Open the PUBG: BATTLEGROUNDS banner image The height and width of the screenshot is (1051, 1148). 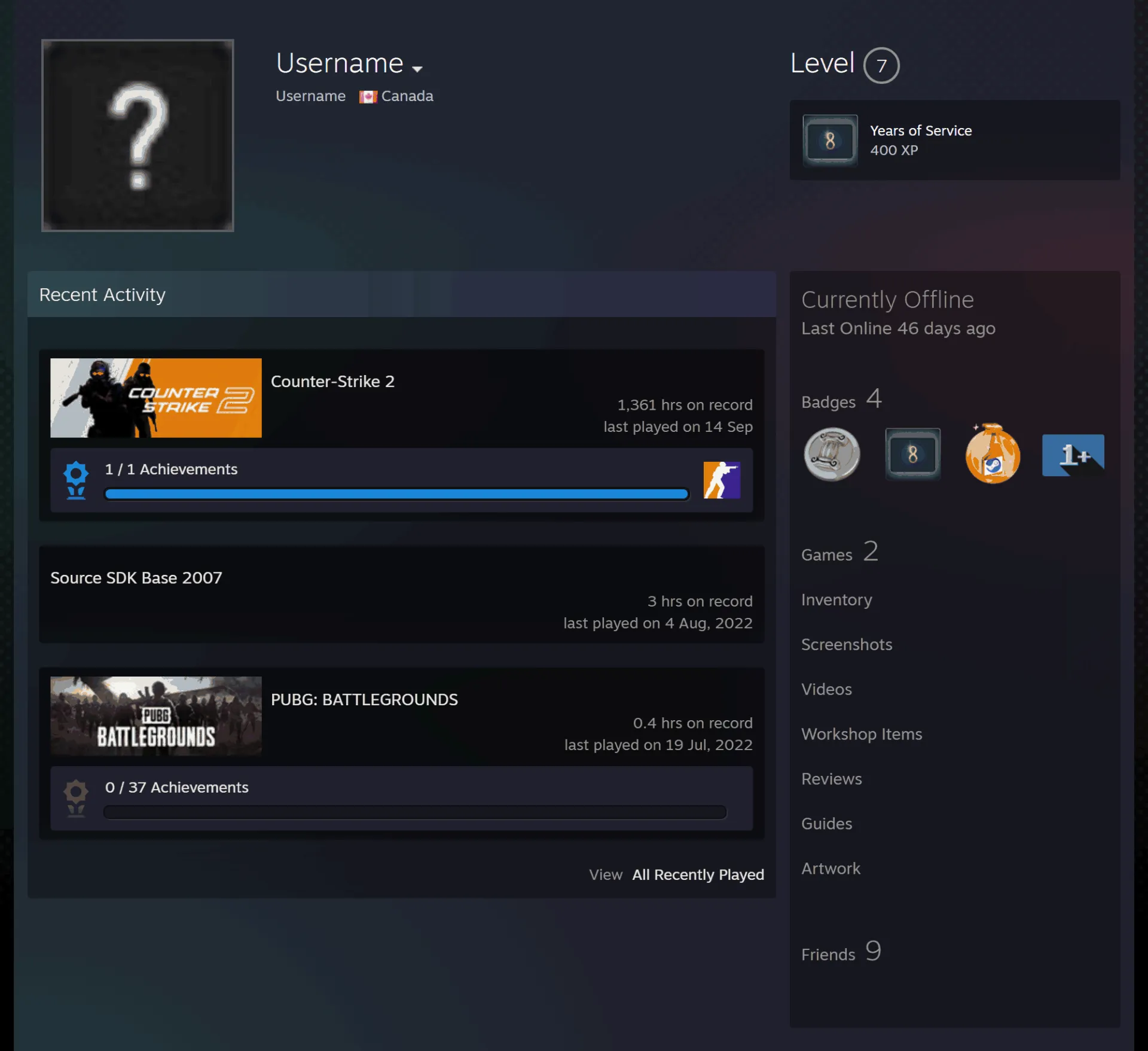(x=156, y=716)
